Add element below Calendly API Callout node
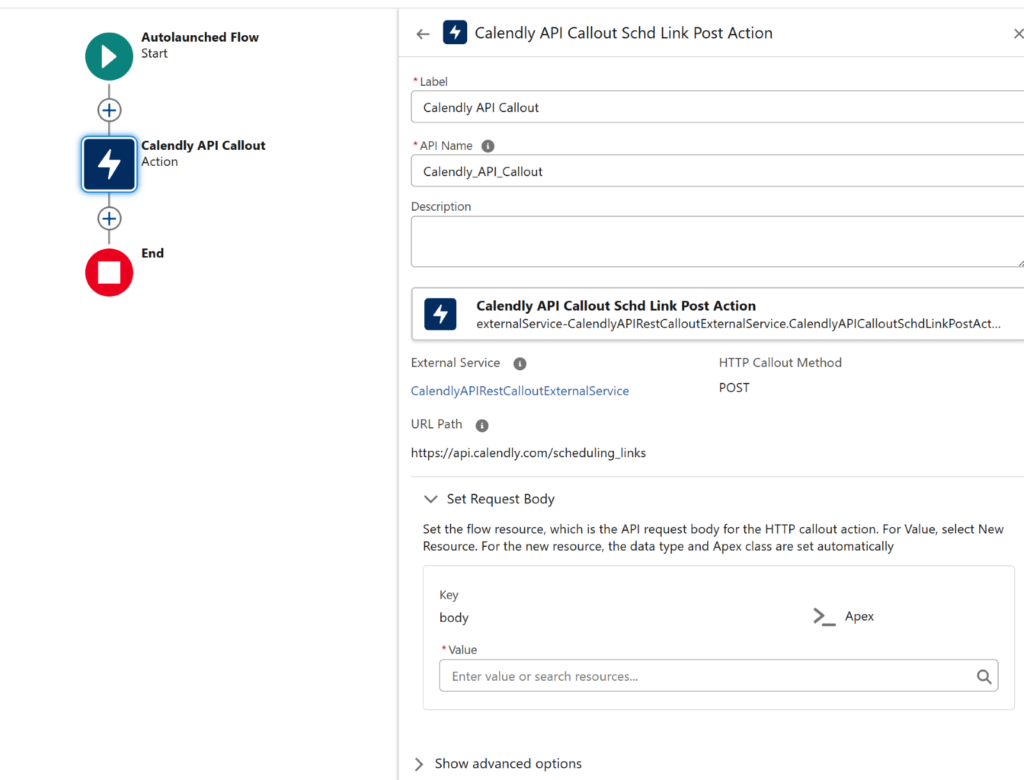Screen dimensions: 1024x780 (x=109, y=218)
